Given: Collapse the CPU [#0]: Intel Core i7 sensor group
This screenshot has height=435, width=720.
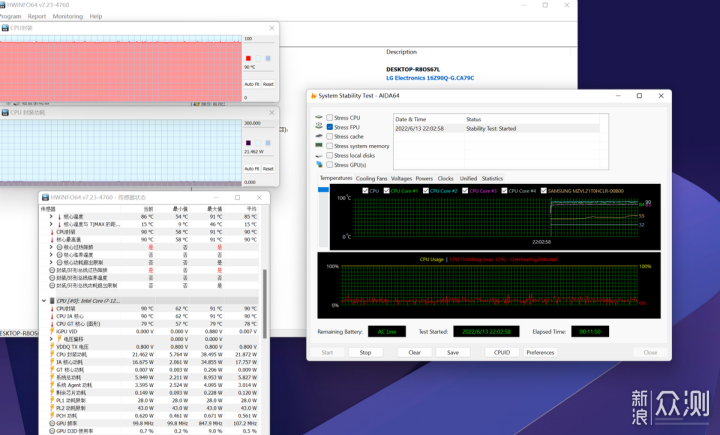Looking at the screenshot, I should click(x=43, y=300).
